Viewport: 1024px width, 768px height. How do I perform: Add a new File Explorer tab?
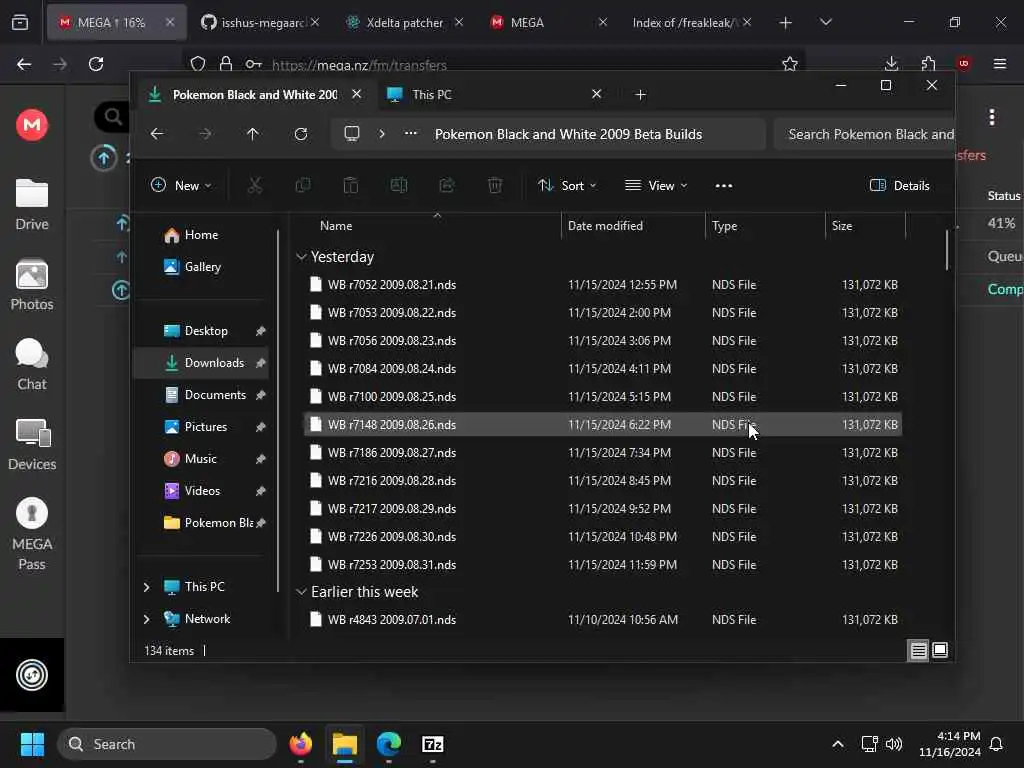(x=640, y=95)
